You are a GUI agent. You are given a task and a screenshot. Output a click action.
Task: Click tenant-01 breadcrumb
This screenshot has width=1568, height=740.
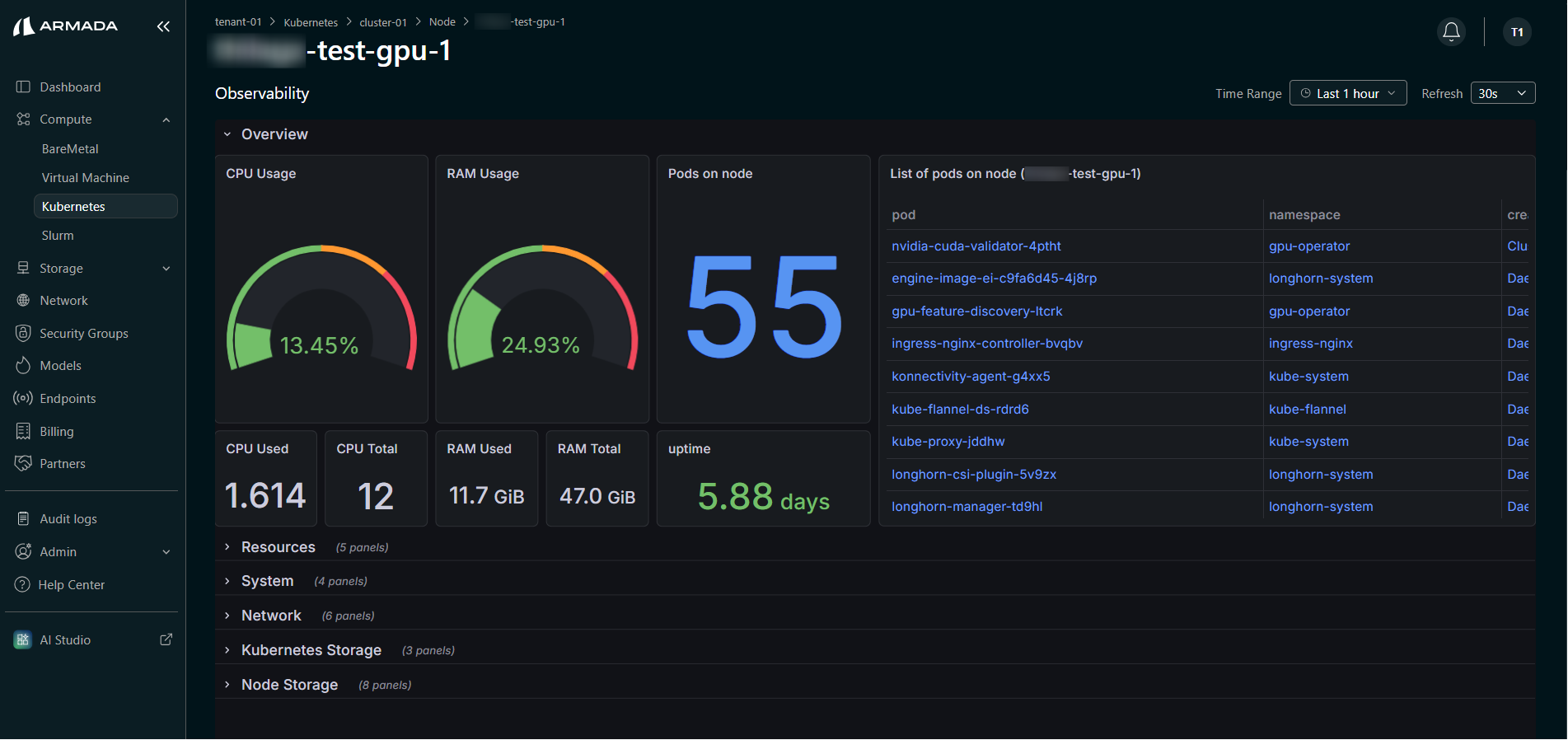[238, 22]
